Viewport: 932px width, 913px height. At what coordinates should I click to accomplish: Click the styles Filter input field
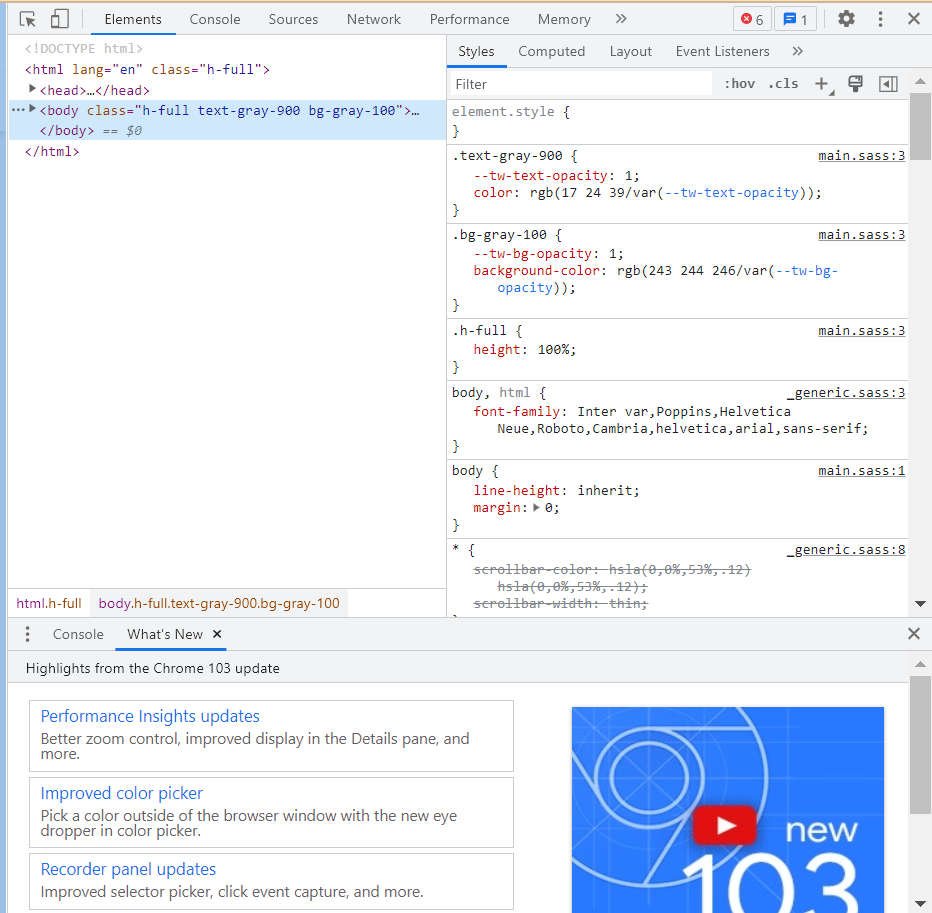[x=580, y=84]
